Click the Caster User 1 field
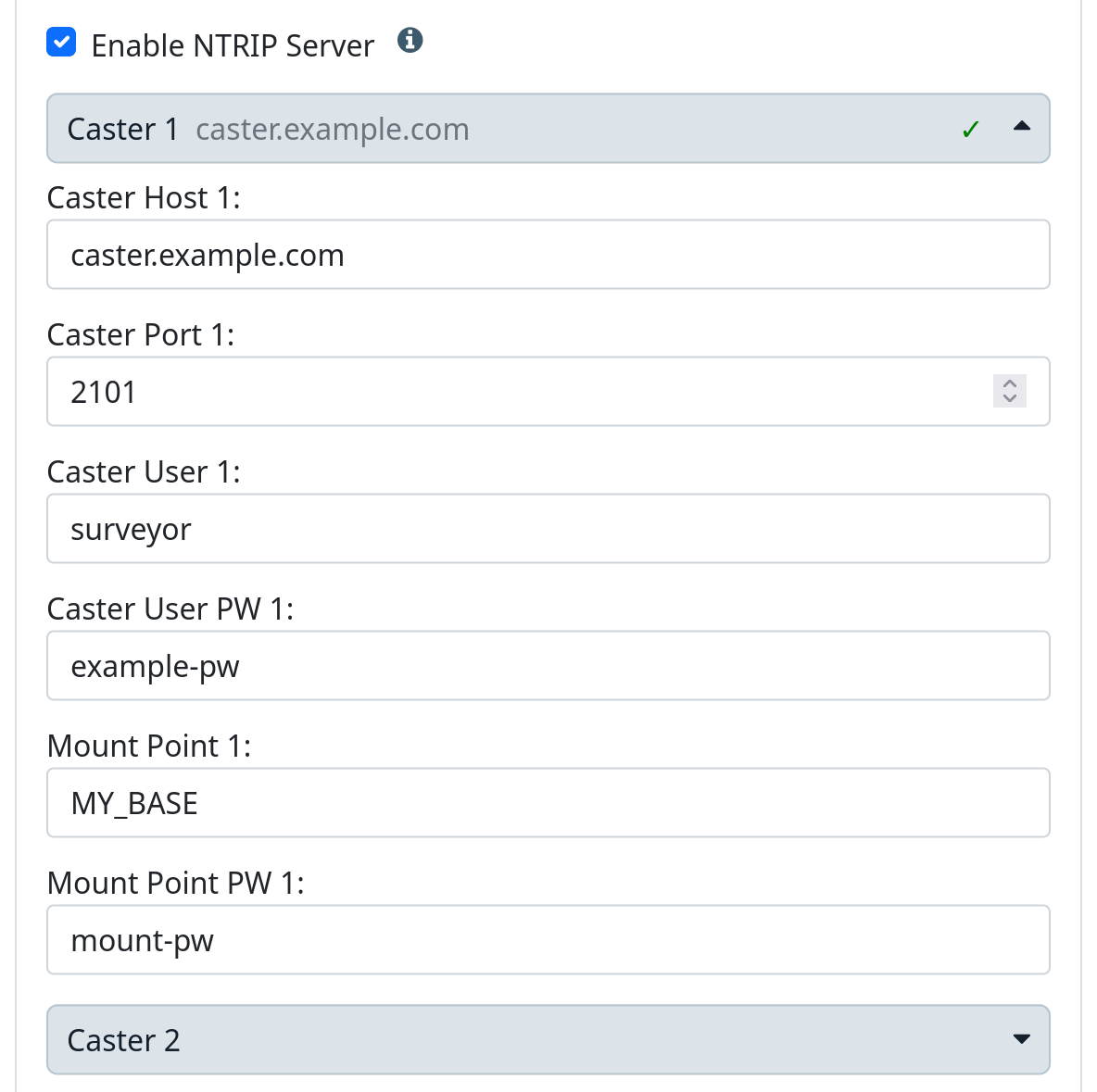This screenshot has height=1092, width=1097. tap(548, 528)
